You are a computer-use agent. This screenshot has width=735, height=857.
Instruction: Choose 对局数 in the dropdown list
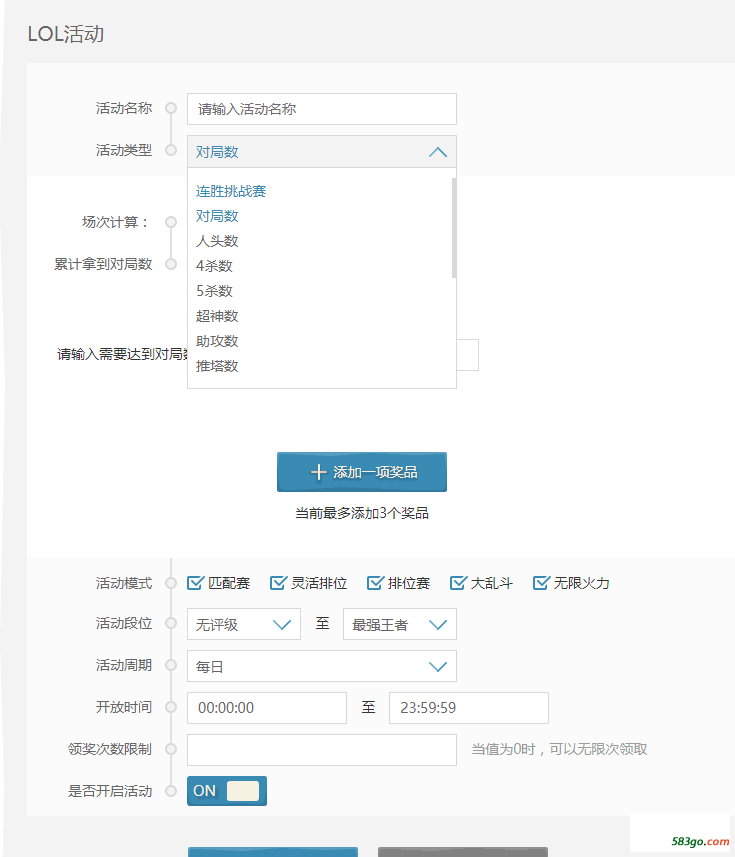217,216
